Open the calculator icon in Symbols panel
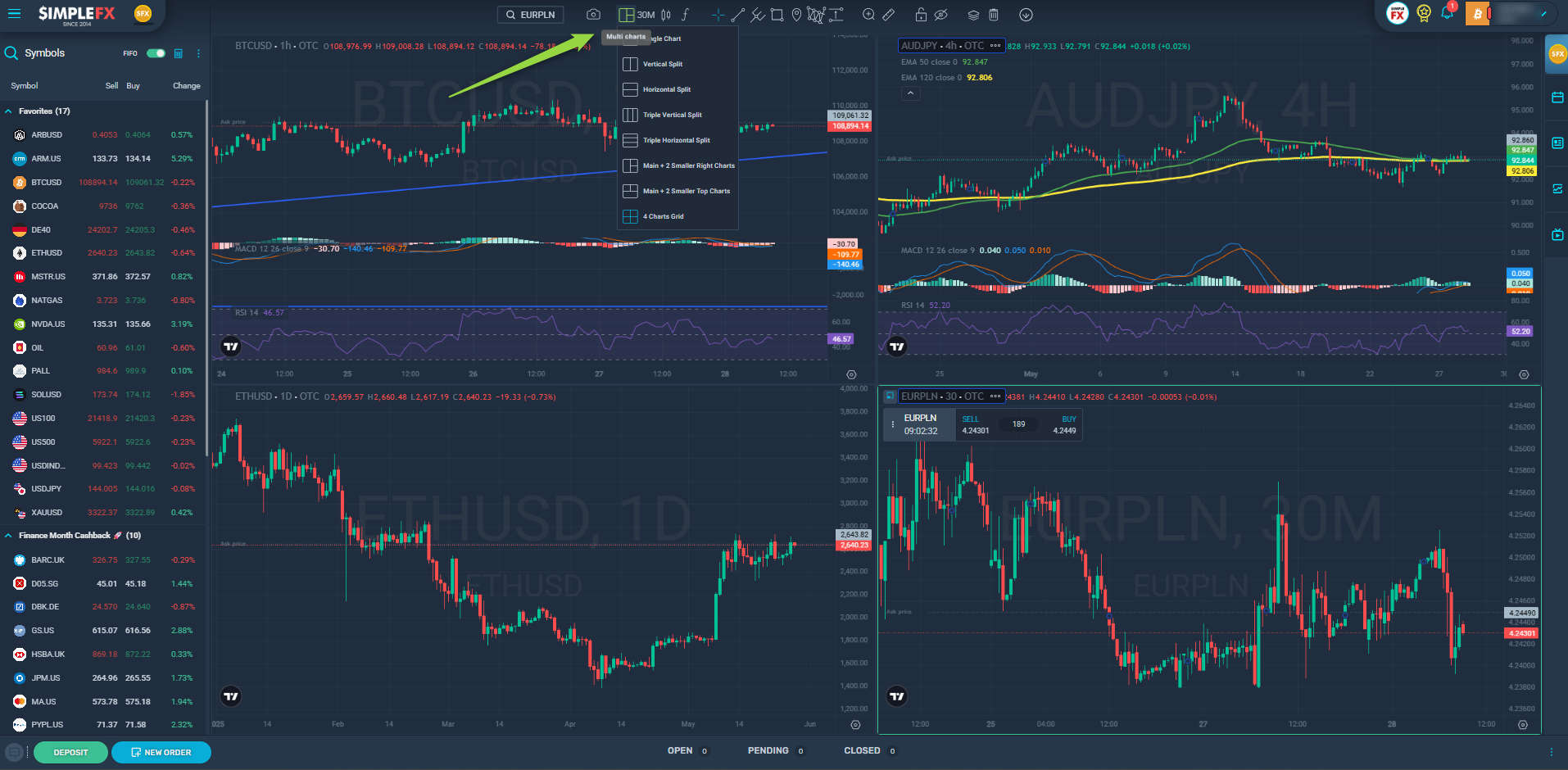 178,53
